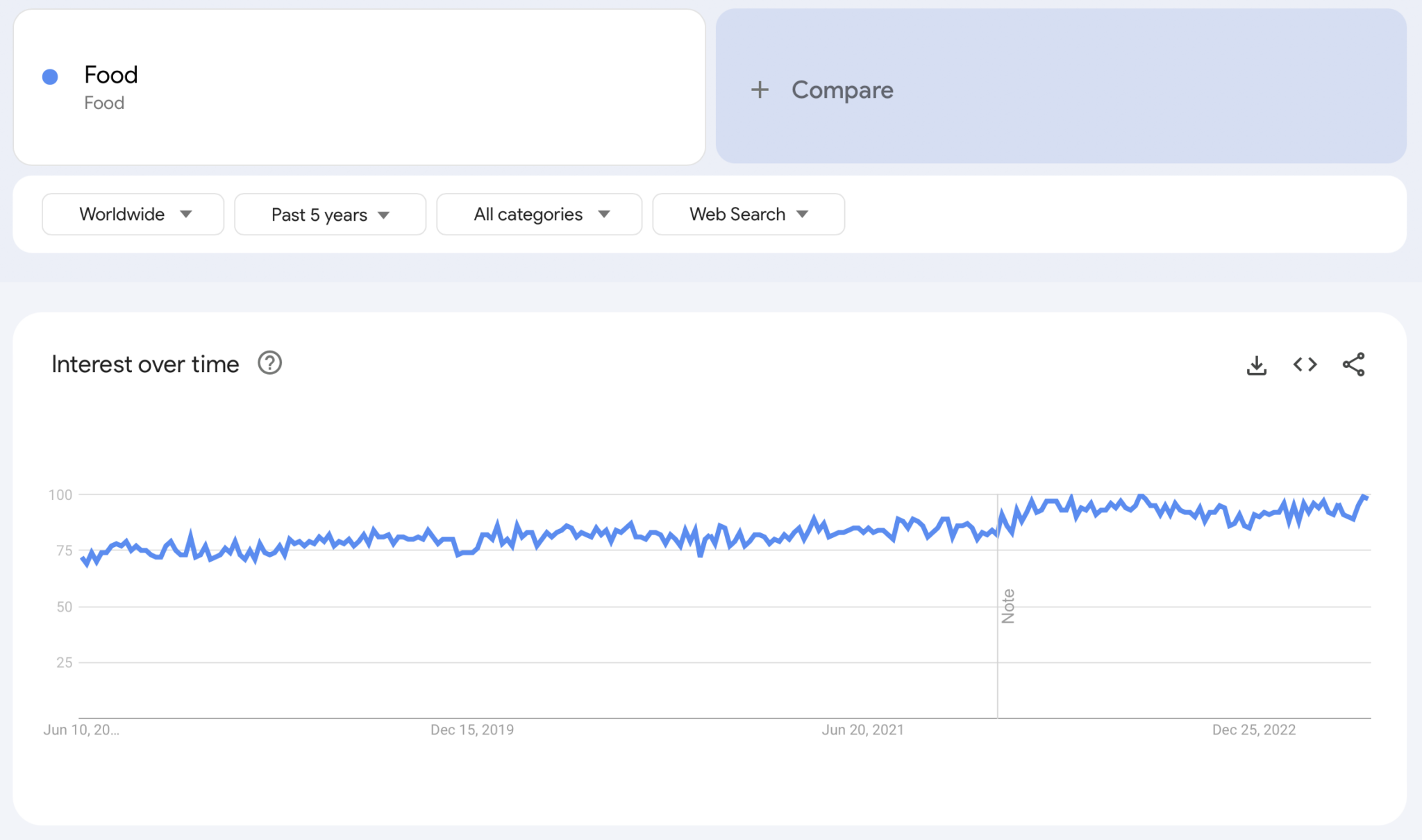The height and width of the screenshot is (840, 1422).
Task: Expand the All categories dropdown
Action: tap(539, 215)
